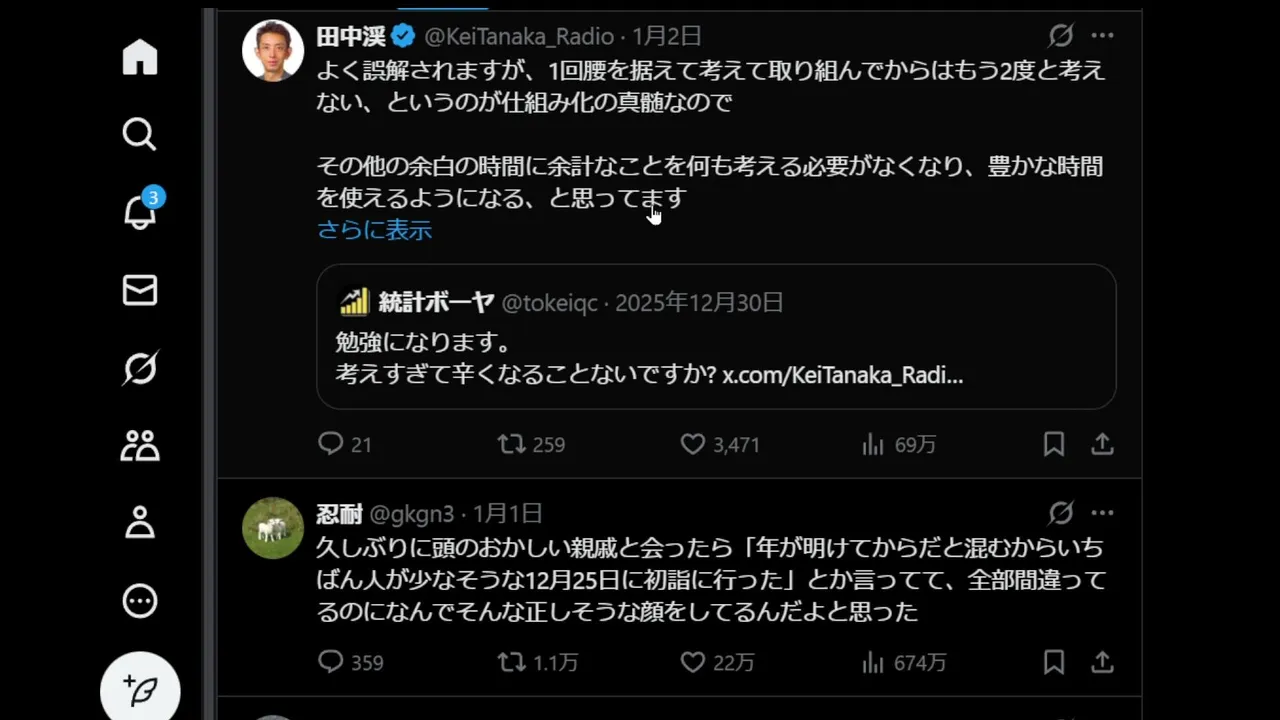Expand the sidebar More circle menu
Image resolution: width=1280 pixels, height=720 pixels.
(140, 600)
